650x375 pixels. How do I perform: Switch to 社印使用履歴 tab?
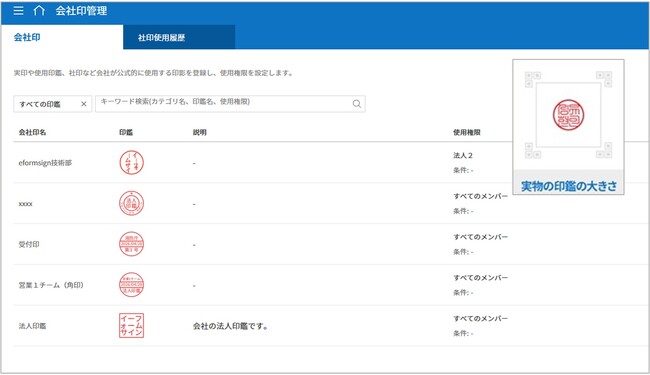179,37
